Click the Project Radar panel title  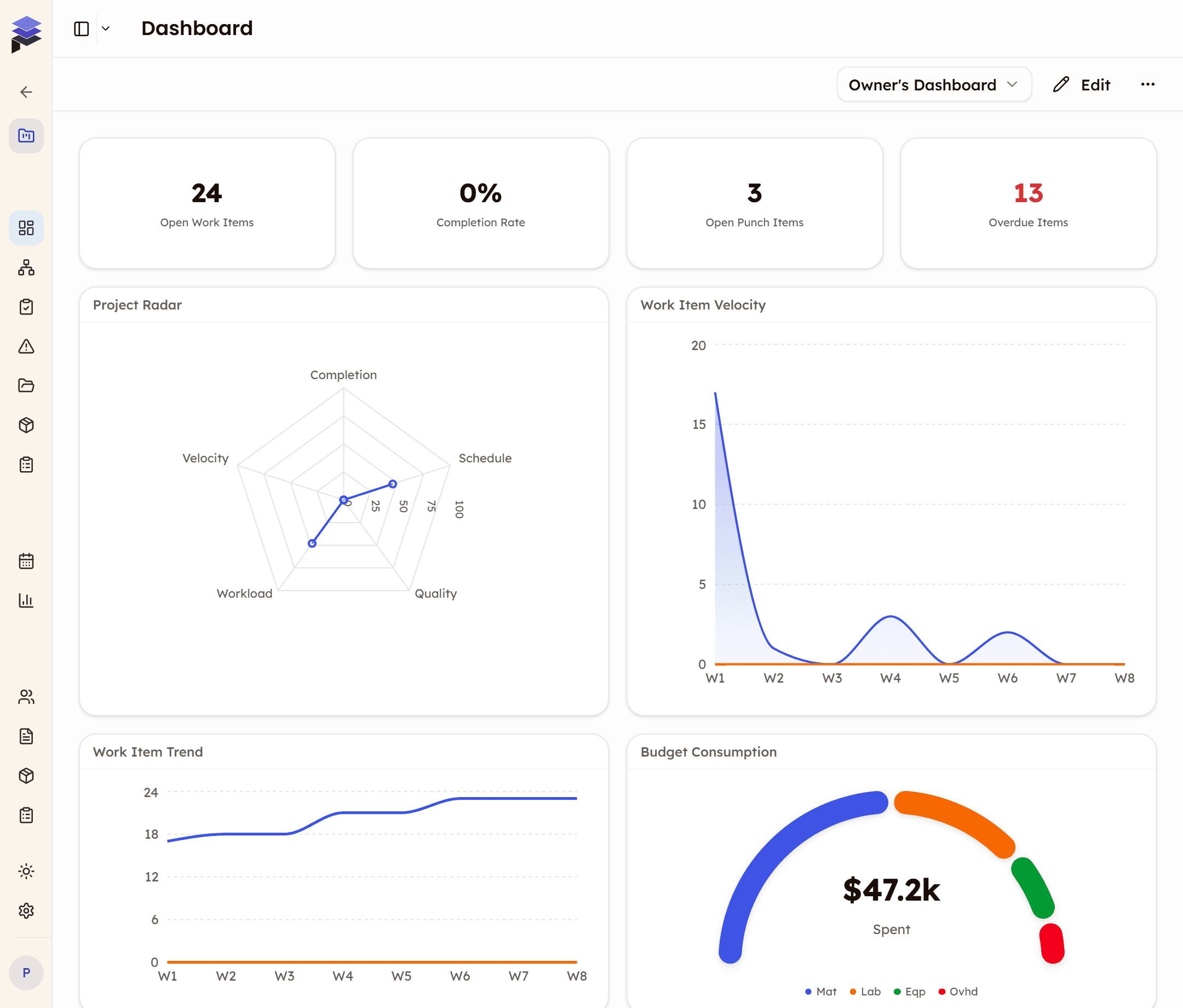pyautogui.click(x=137, y=305)
